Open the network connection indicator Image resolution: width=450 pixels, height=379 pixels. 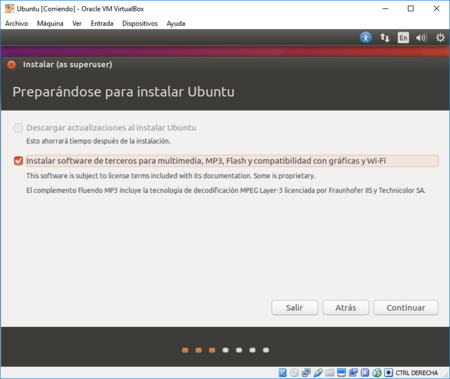385,38
